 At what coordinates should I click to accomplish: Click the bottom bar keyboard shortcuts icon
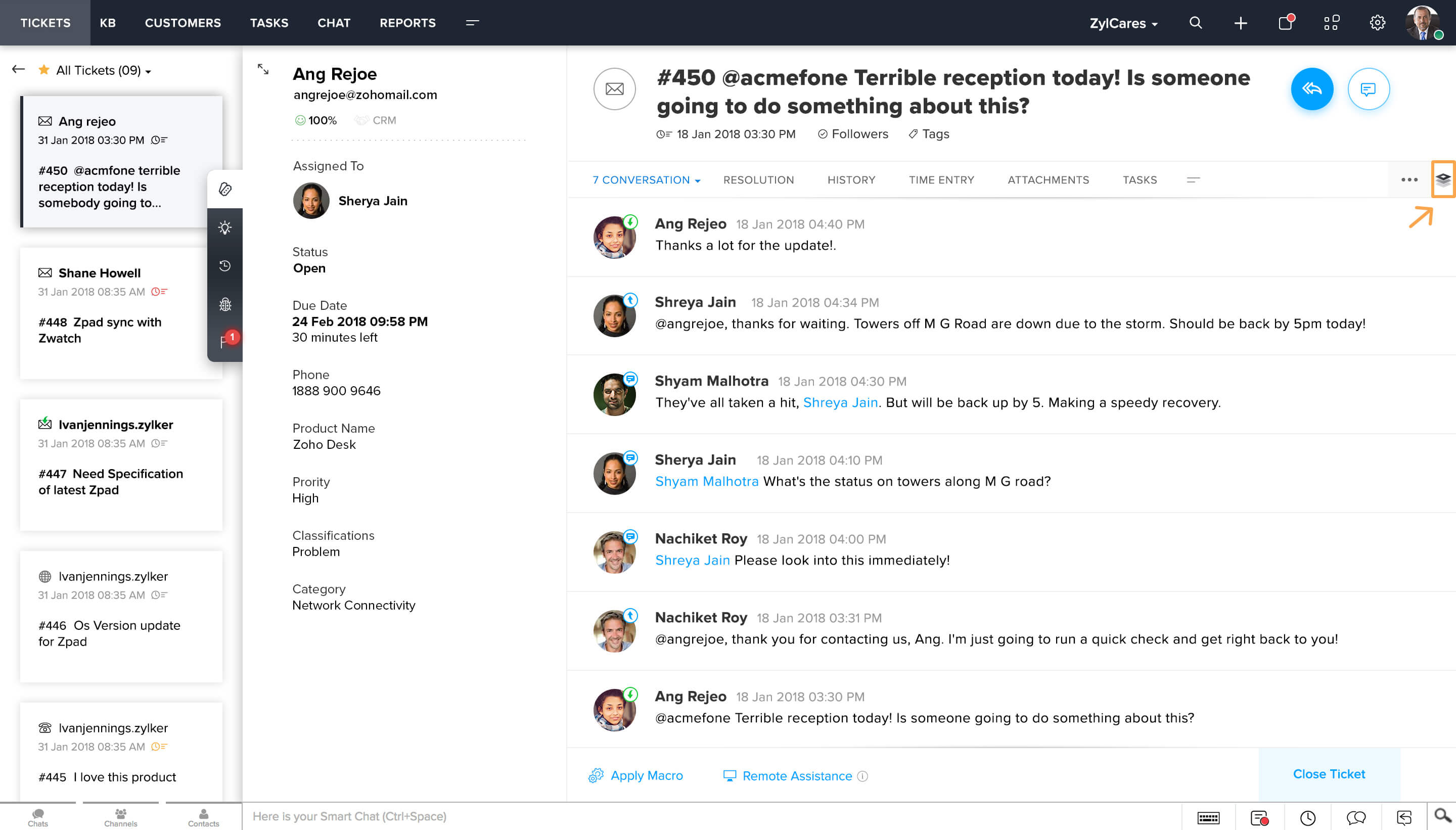click(x=1208, y=818)
